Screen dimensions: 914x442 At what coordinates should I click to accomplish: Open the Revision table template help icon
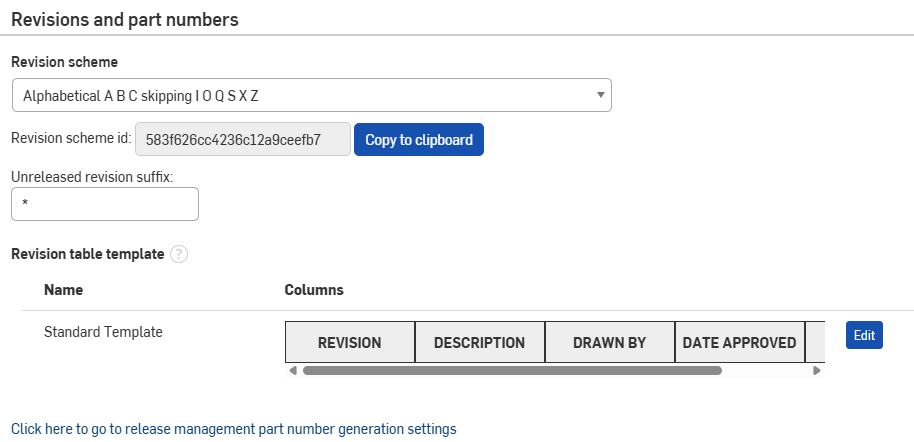179,254
